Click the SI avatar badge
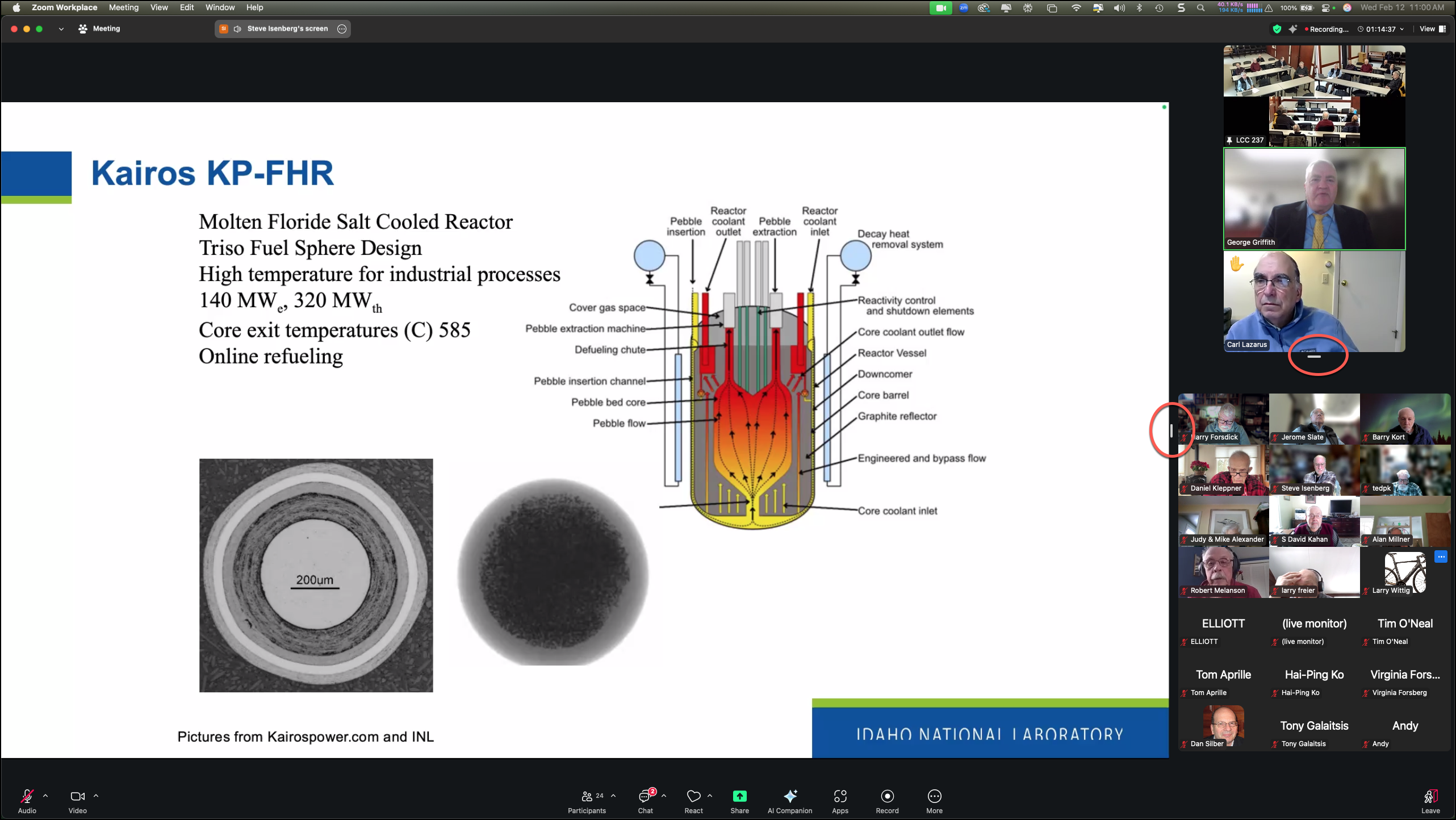 point(224,29)
